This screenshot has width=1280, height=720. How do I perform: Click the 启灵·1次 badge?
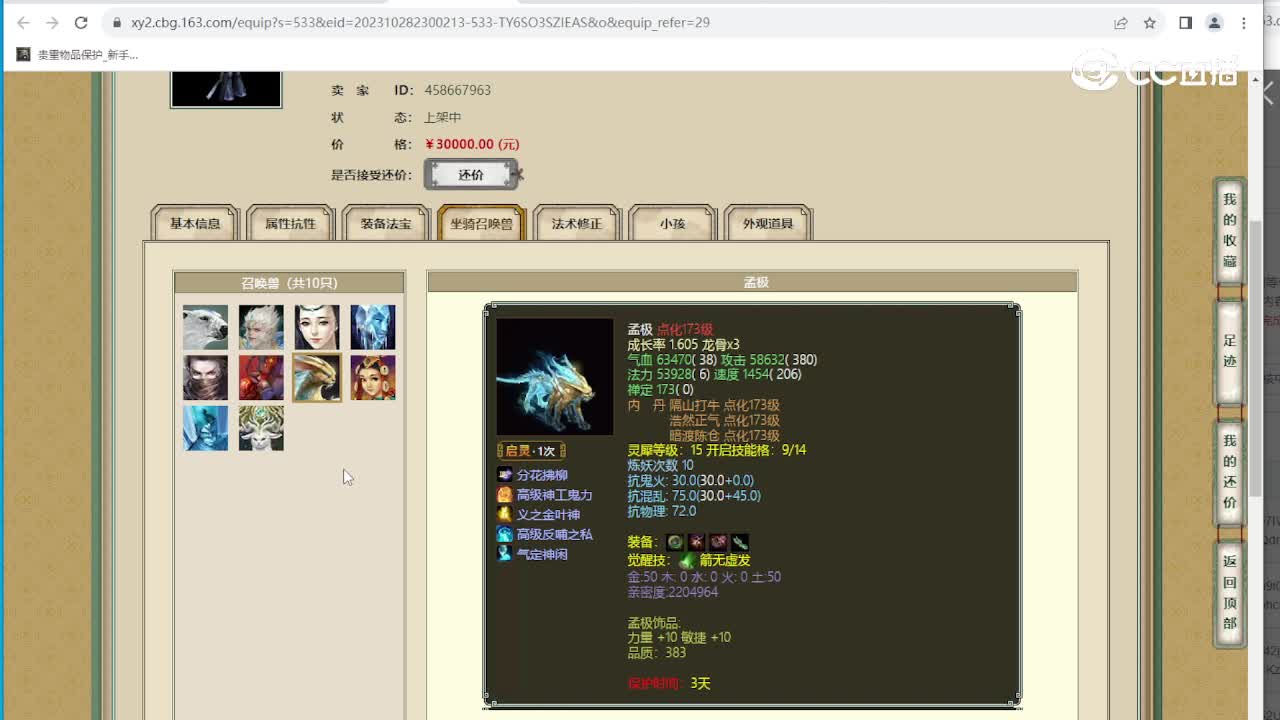click(531, 451)
